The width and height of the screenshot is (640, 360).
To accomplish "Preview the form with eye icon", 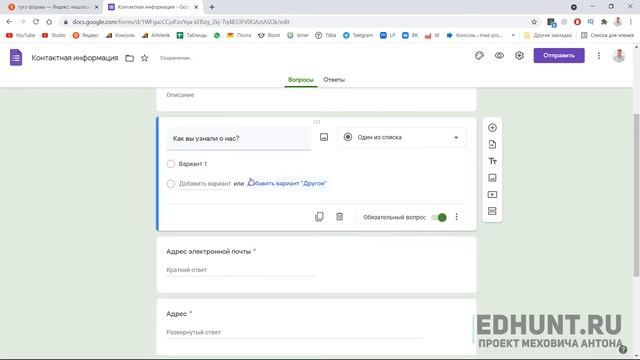I will coord(499,56).
